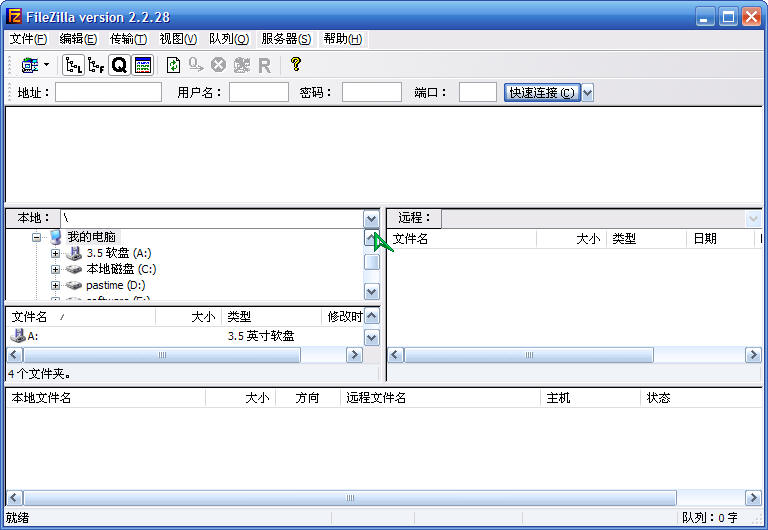Click local file list horizontal scrollbar thumb
The image size is (768, 530).
tap(162, 355)
